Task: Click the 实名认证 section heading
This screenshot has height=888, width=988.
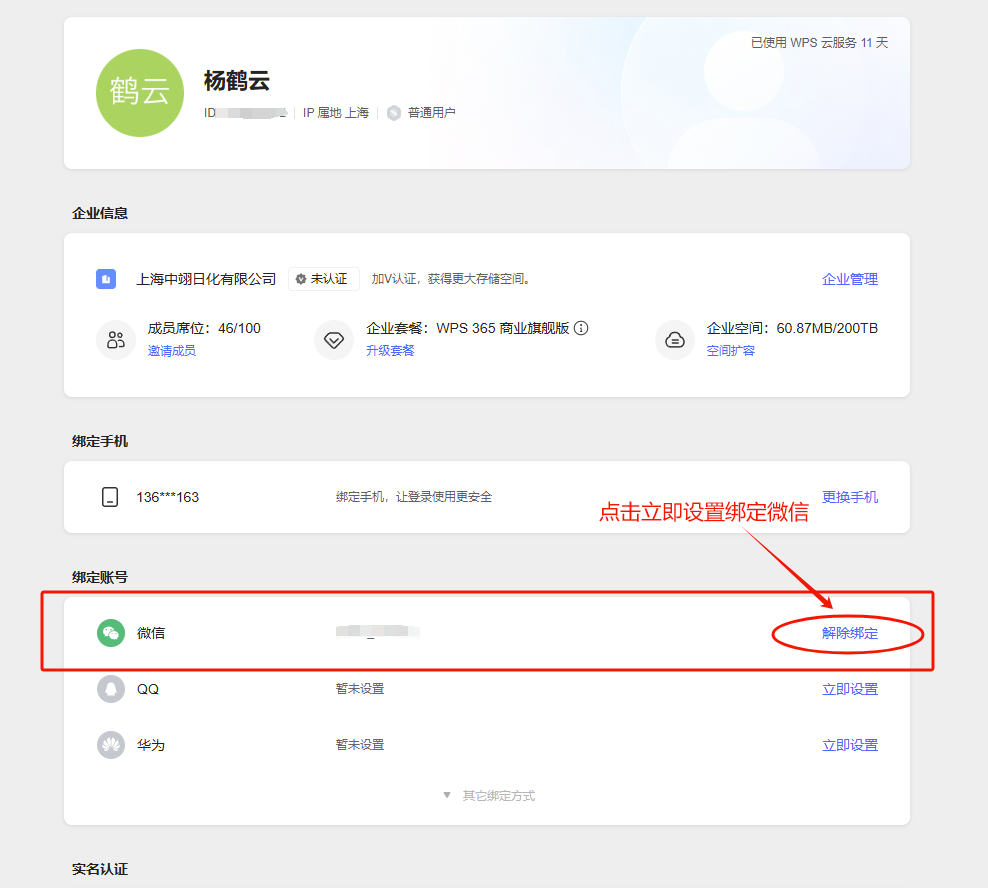Action: pos(100,869)
